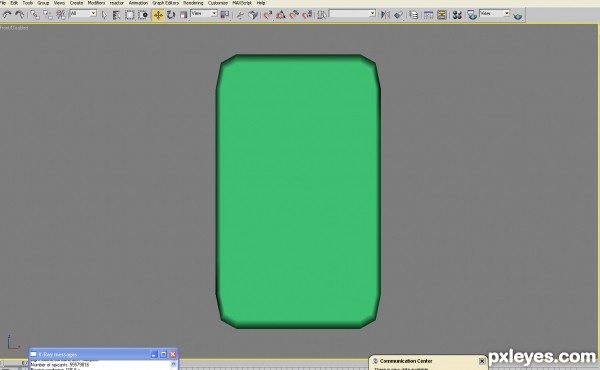Toggle the Angle Snap button
The height and width of the screenshot is (370, 600).
280,15
